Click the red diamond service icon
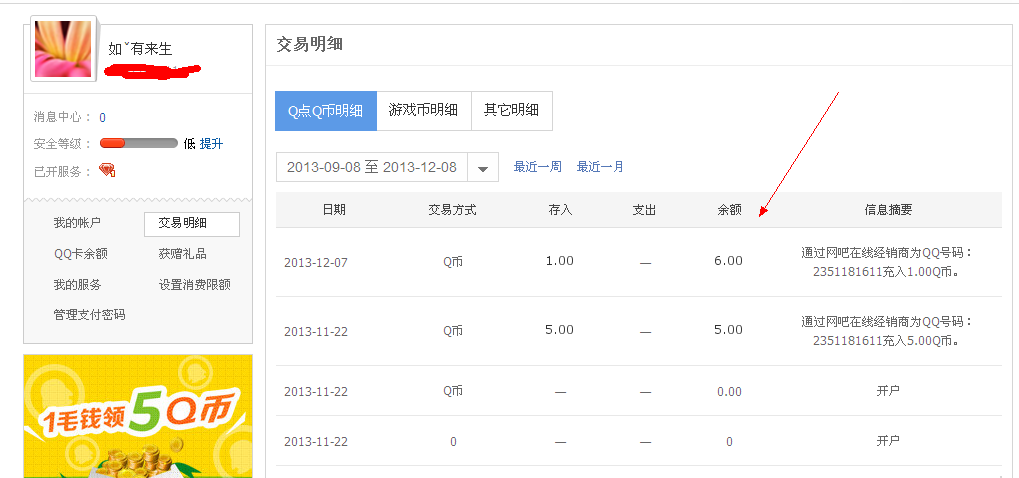The width and height of the screenshot is (1019, 478). (x=107, y=171)
